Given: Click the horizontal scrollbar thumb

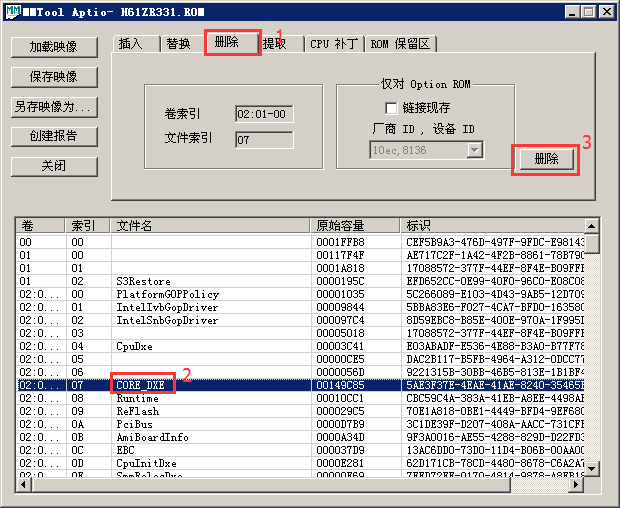Looking at the screenshot, I should (x=271, y=484).
